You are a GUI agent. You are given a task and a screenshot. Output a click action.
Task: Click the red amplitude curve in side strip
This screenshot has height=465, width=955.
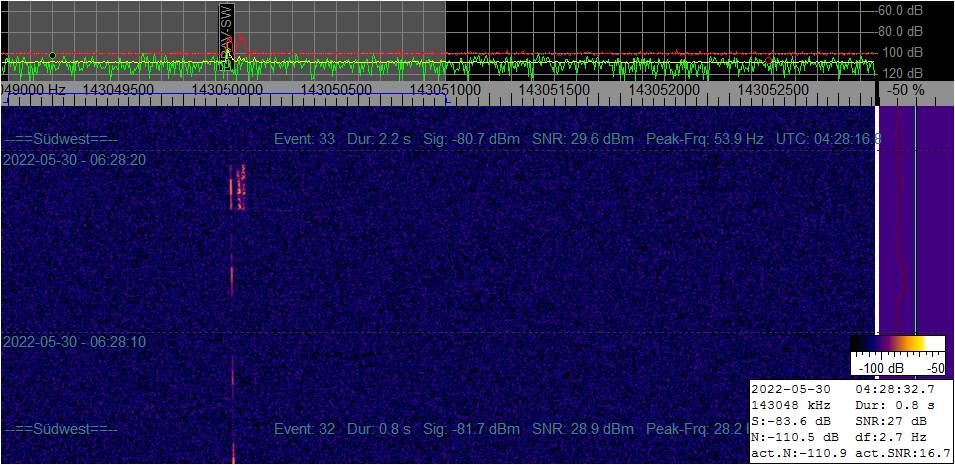(x=902, y=219)
